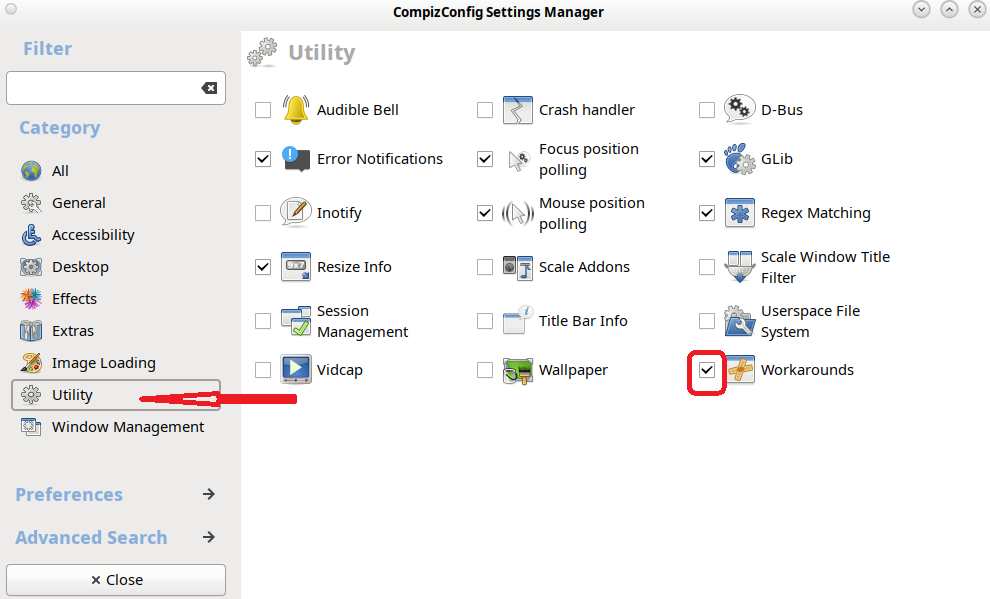Enable the Scale Addons checkbox

pyautogui.click(x=485, y=267)
